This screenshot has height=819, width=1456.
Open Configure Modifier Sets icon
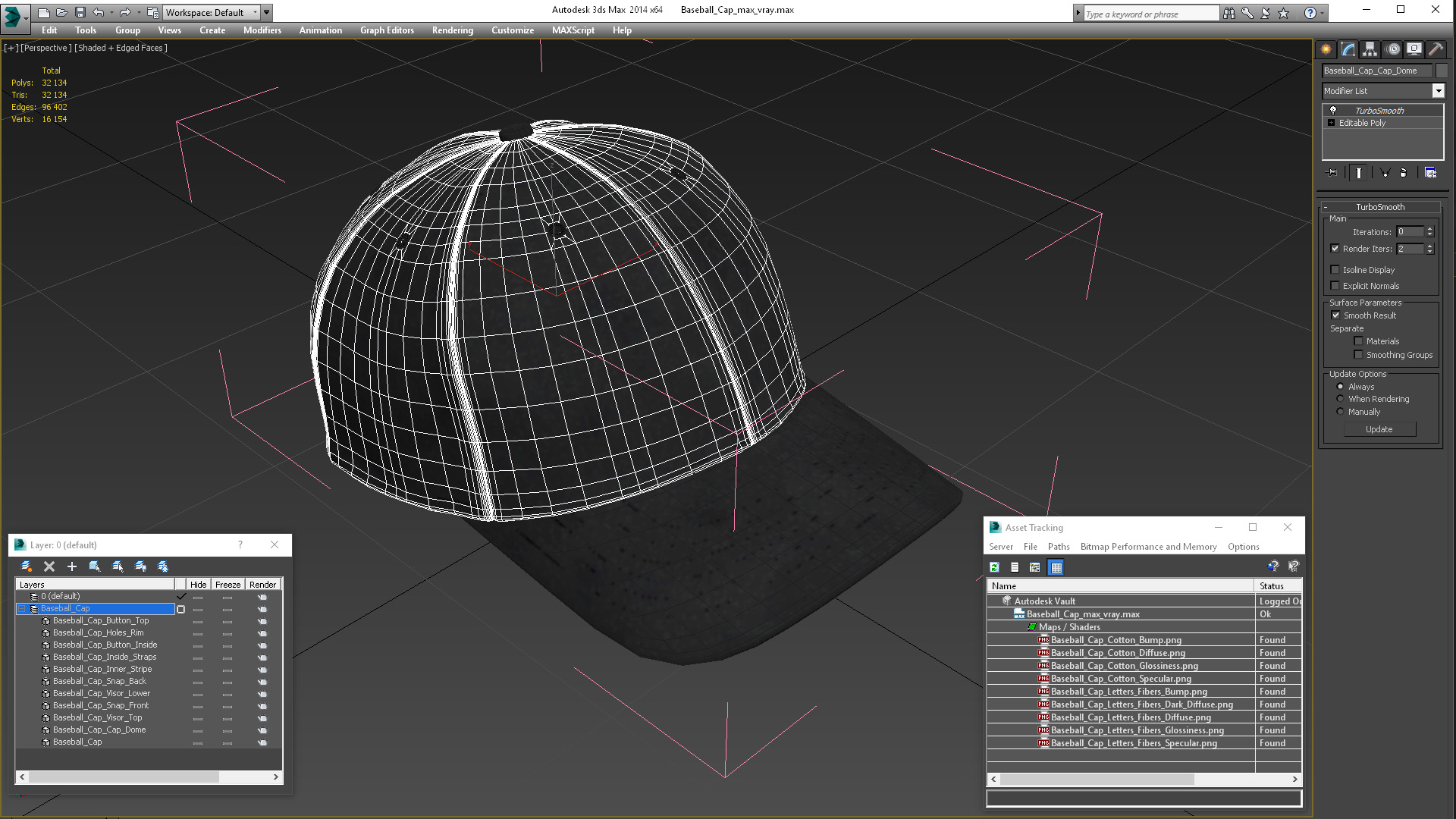pyautogui.click(x=1430, y=173)
